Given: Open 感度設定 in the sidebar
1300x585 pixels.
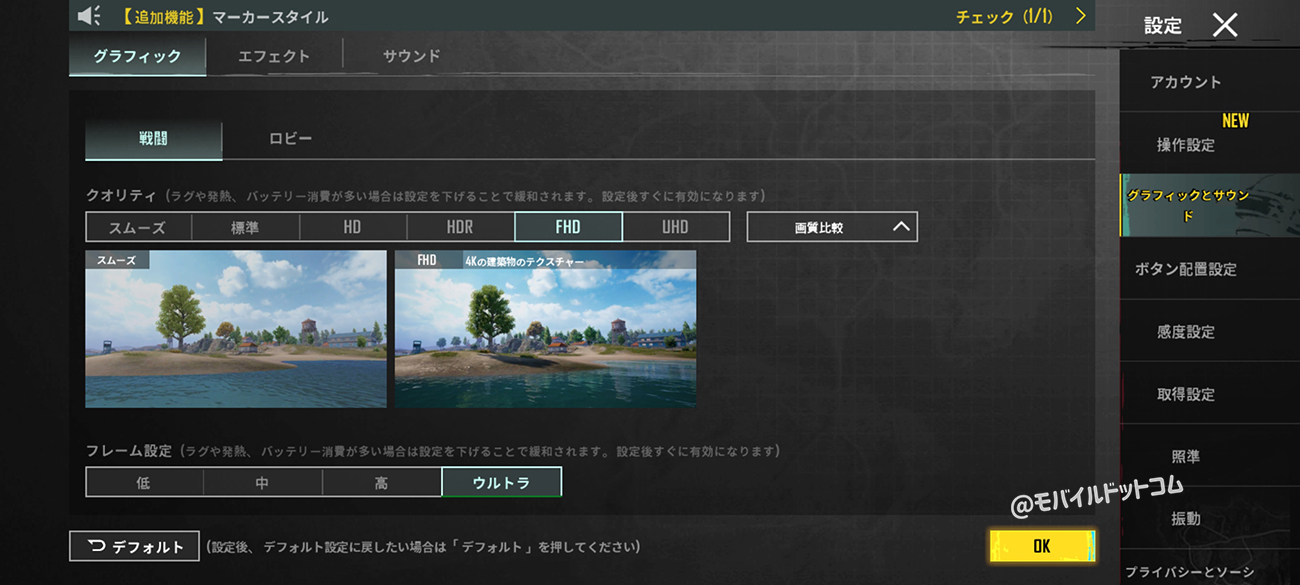Looking at the screenshot, I should (x=1185, y=332).
